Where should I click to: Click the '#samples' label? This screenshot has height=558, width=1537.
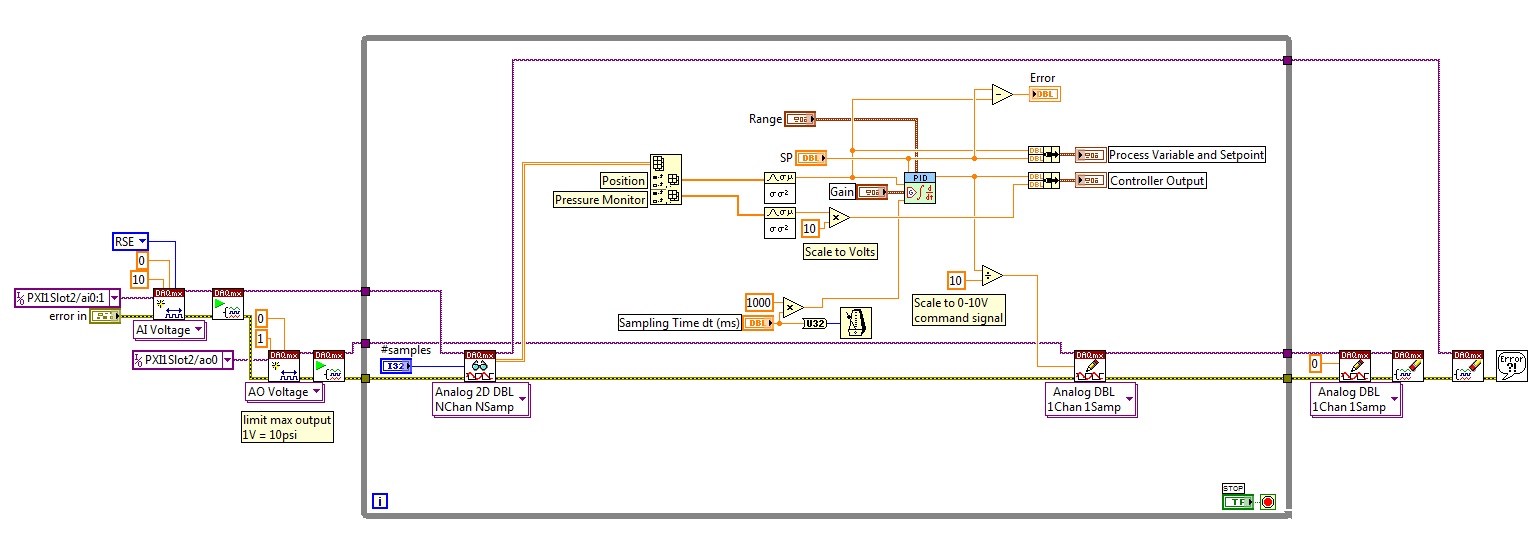[x=405, y=350]
